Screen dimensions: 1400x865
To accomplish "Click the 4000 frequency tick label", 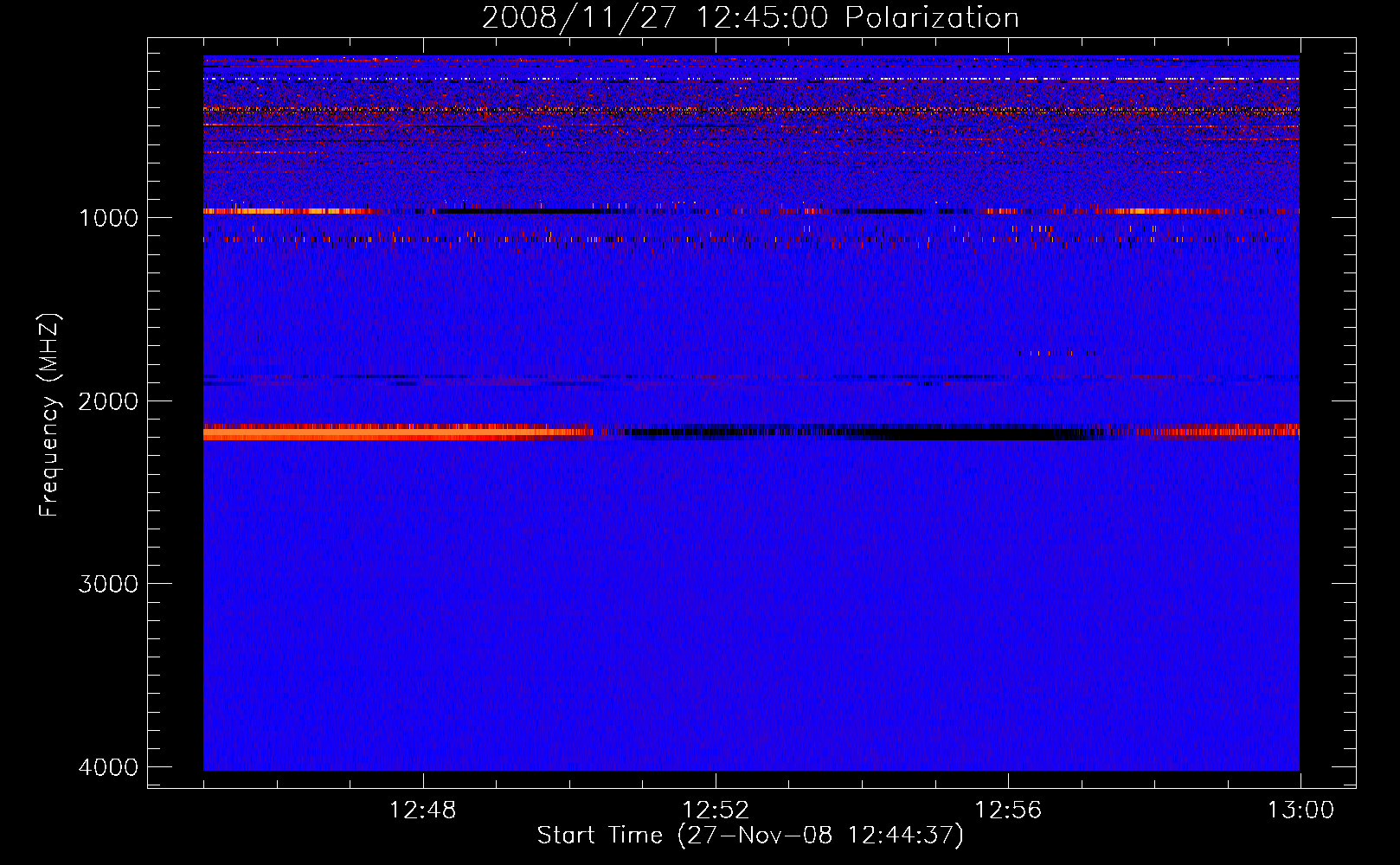I will pos(108,767).
